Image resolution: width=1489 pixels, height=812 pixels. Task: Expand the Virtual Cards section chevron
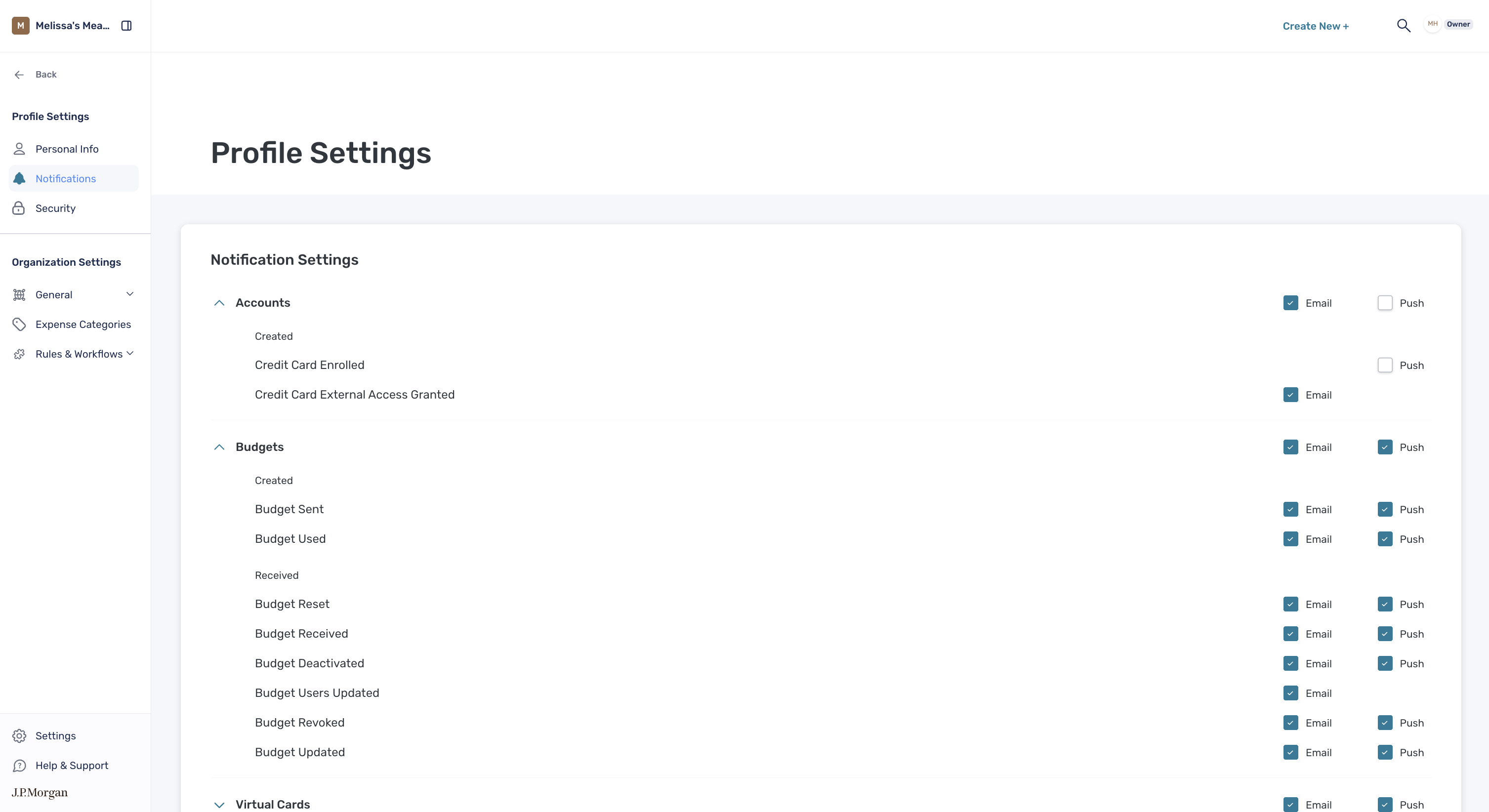tap(219, 805)
